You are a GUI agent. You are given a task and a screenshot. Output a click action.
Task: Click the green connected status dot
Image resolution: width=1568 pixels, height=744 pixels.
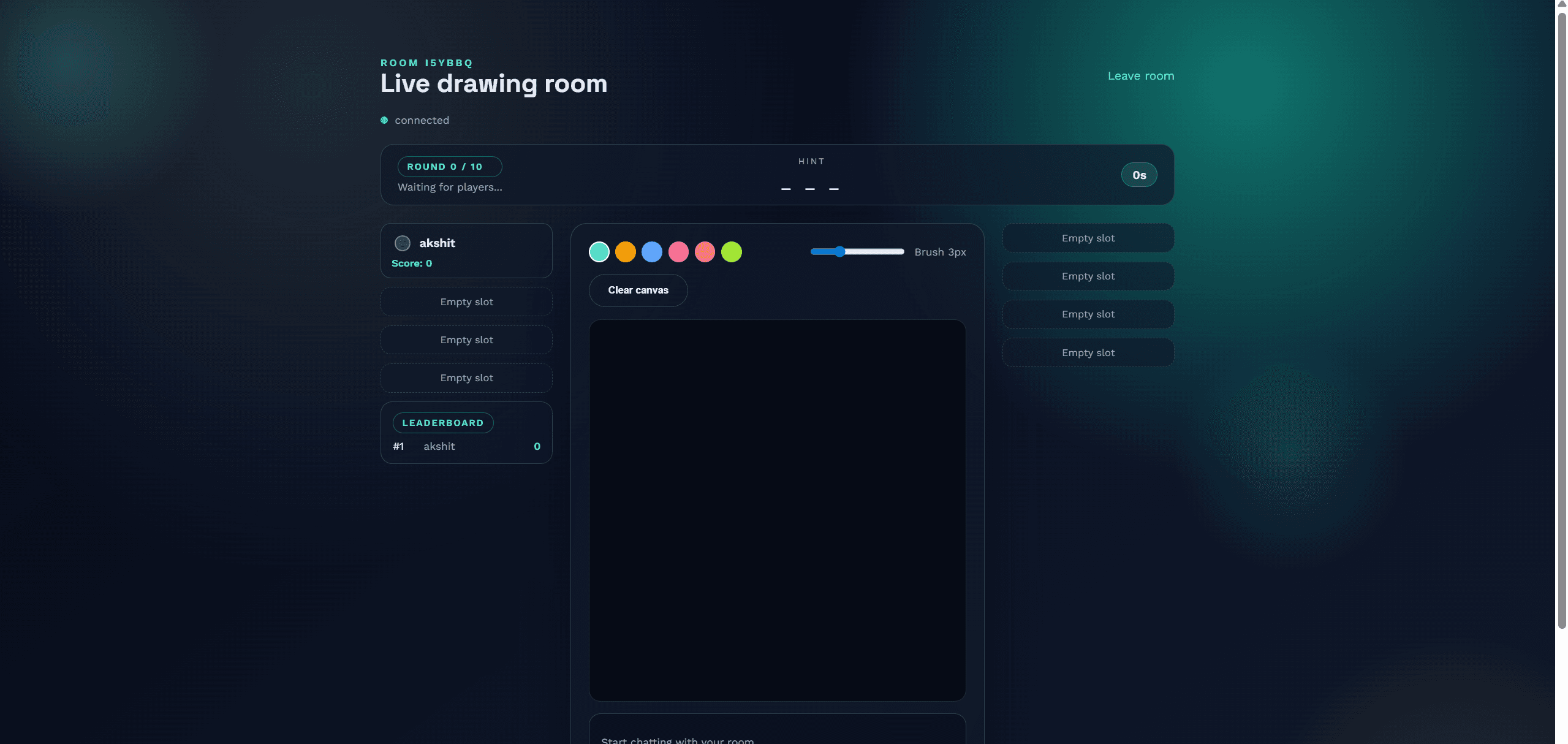click(384, 120)
